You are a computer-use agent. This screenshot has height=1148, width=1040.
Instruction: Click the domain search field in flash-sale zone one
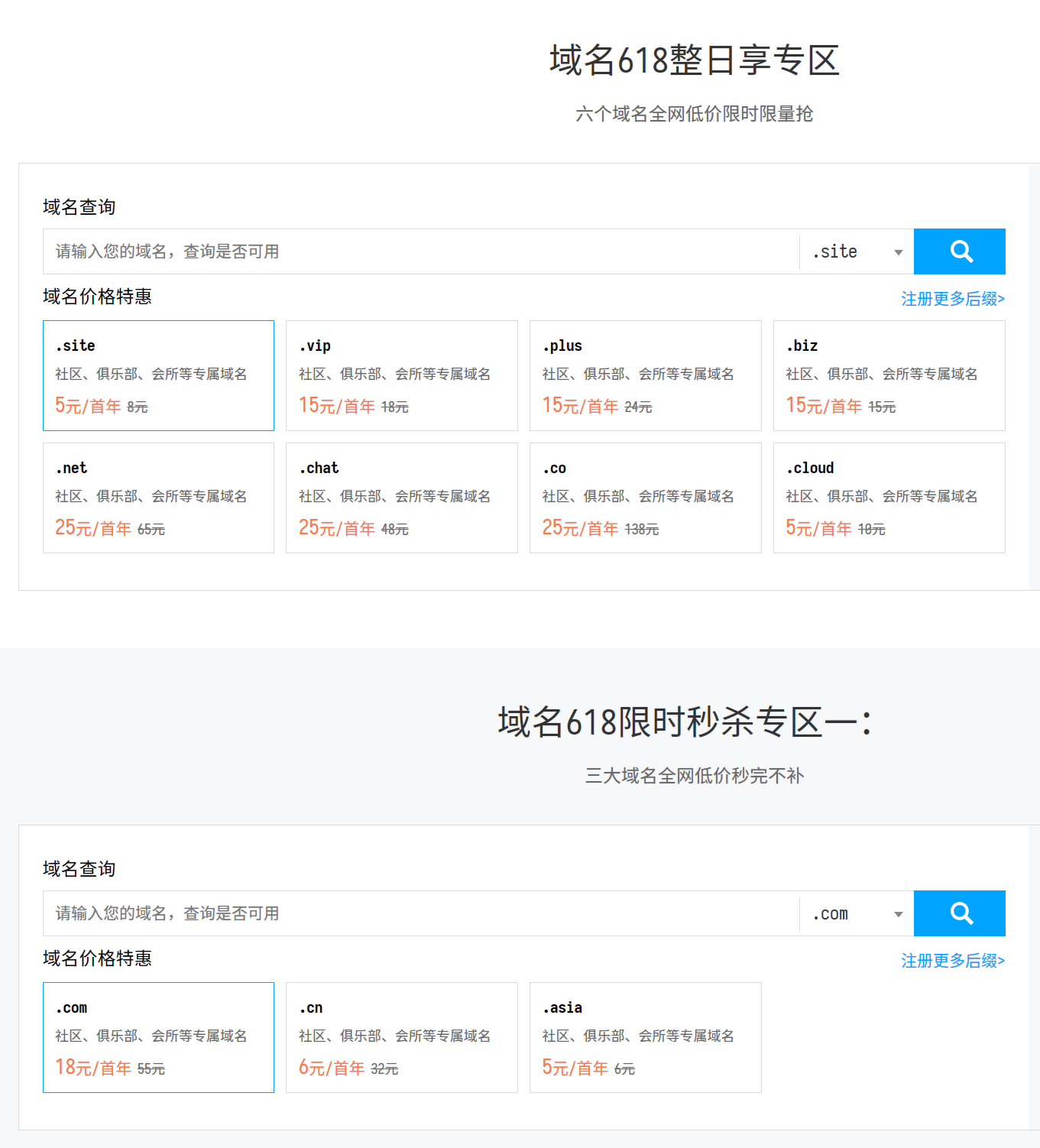coord(421,913)
